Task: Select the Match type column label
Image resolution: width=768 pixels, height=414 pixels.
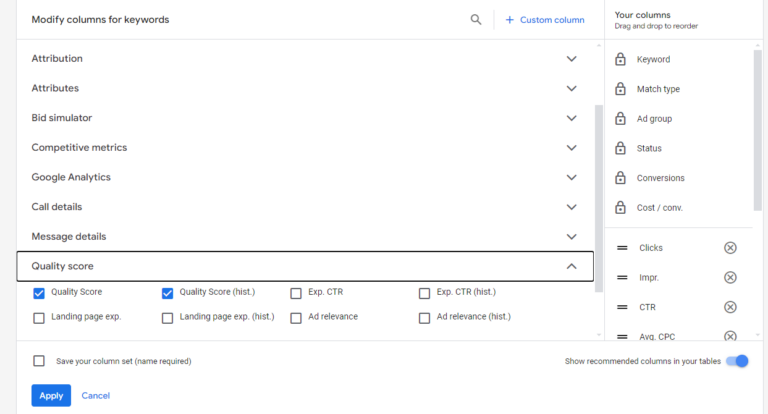Action: tap(658, 89)
